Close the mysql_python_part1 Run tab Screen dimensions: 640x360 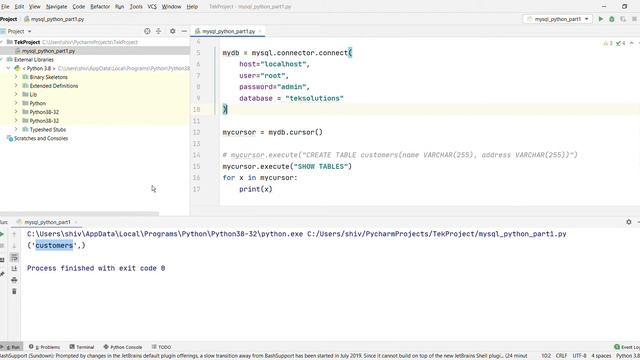[x=76, y=222]
